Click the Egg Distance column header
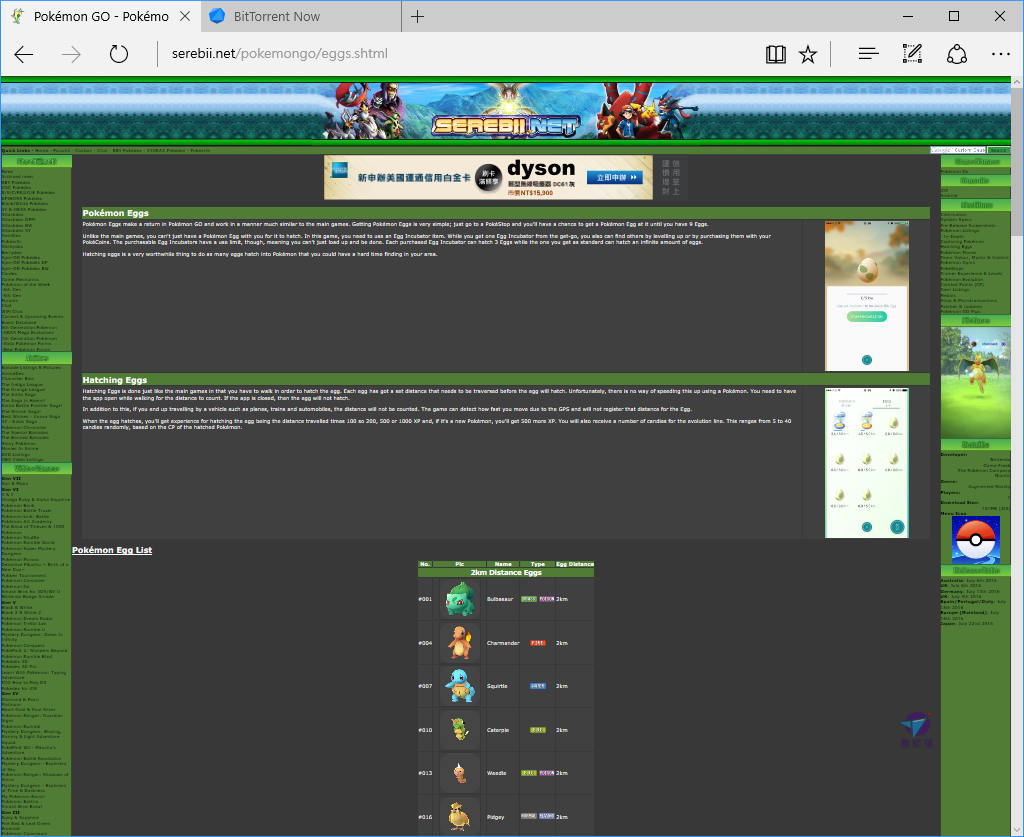Image resolution: width=1024 pixels, height=837 pixels. tap(575, 564)
